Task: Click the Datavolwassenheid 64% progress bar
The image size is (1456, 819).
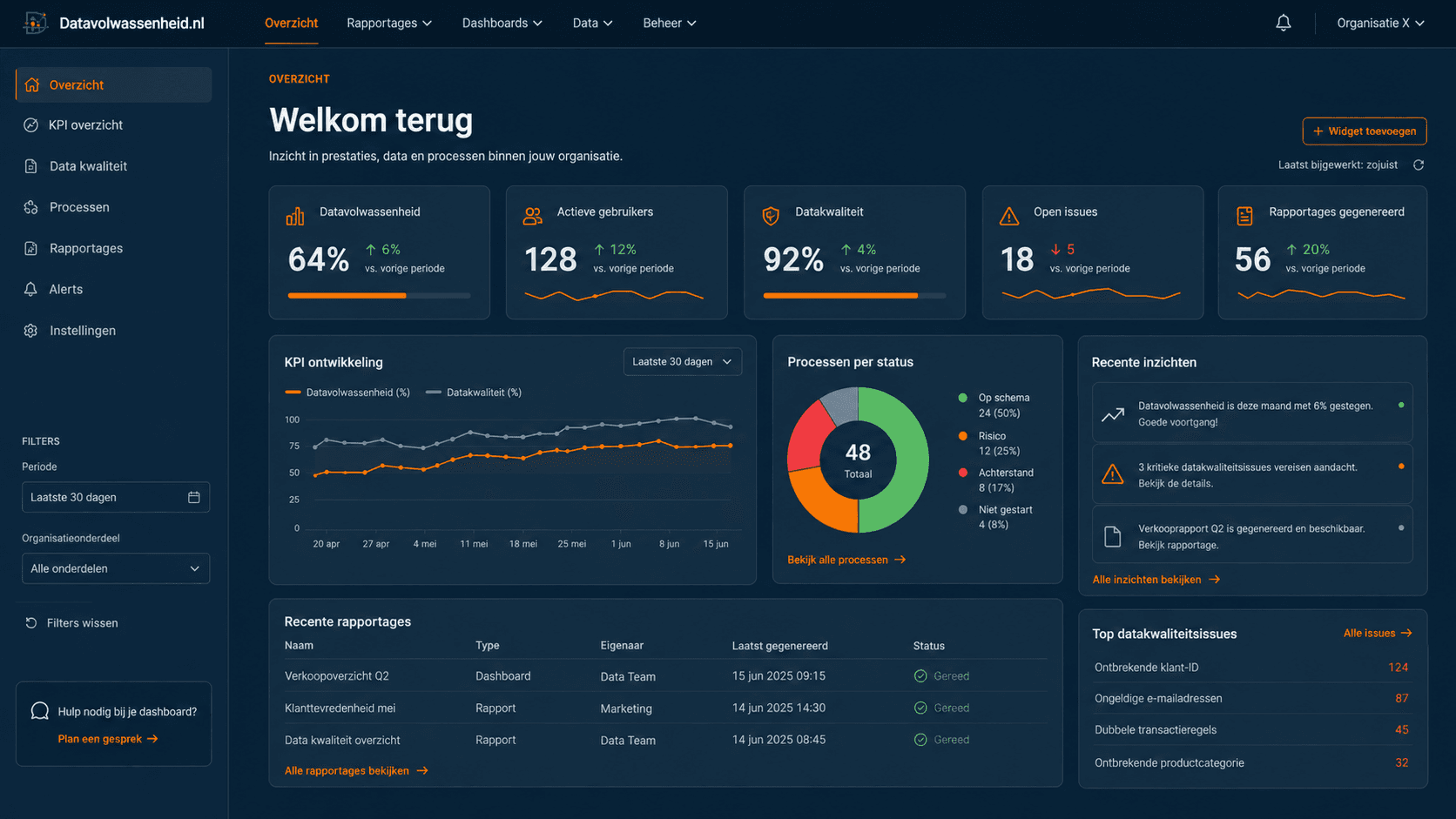Action: (380, 296)
